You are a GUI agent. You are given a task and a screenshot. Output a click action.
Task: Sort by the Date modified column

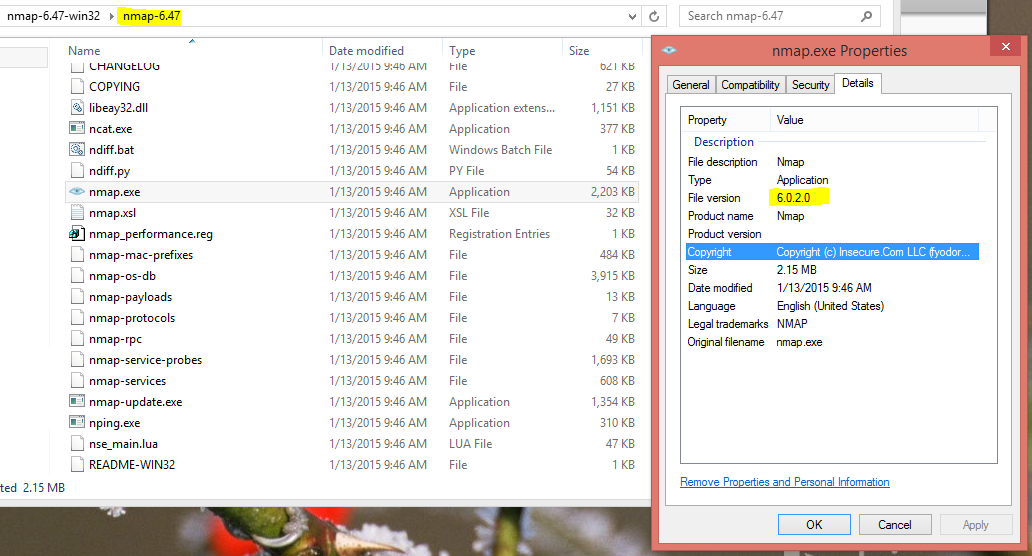click(366, 51)
